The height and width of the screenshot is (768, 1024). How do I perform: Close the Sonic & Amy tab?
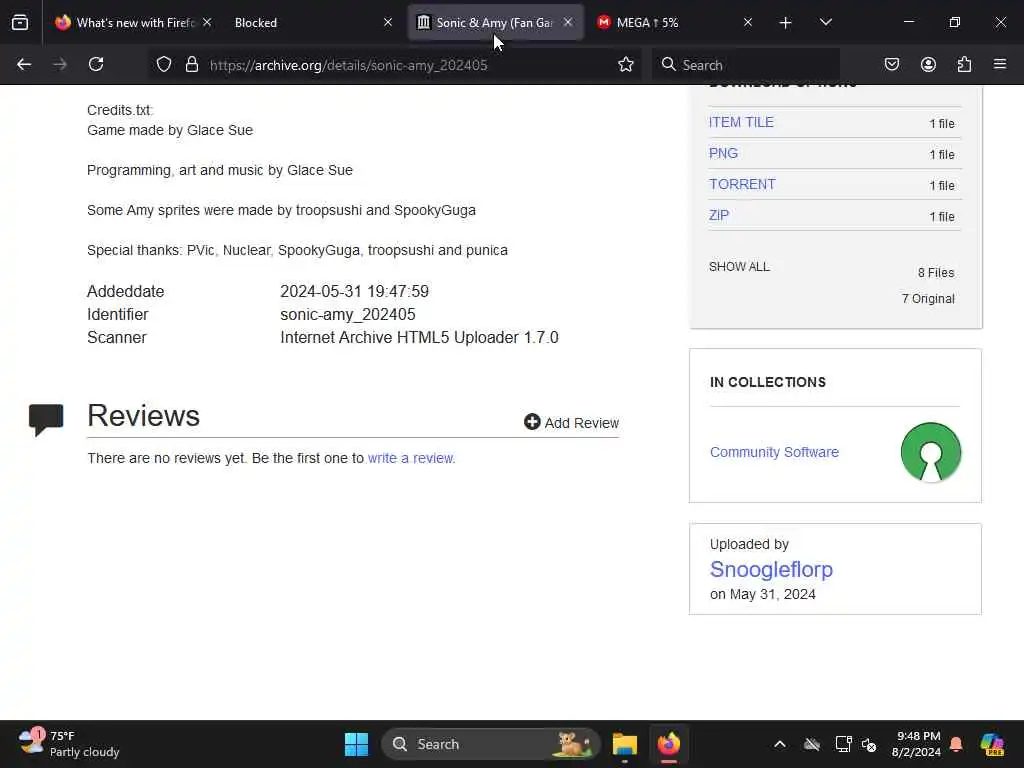click(568, 22)
